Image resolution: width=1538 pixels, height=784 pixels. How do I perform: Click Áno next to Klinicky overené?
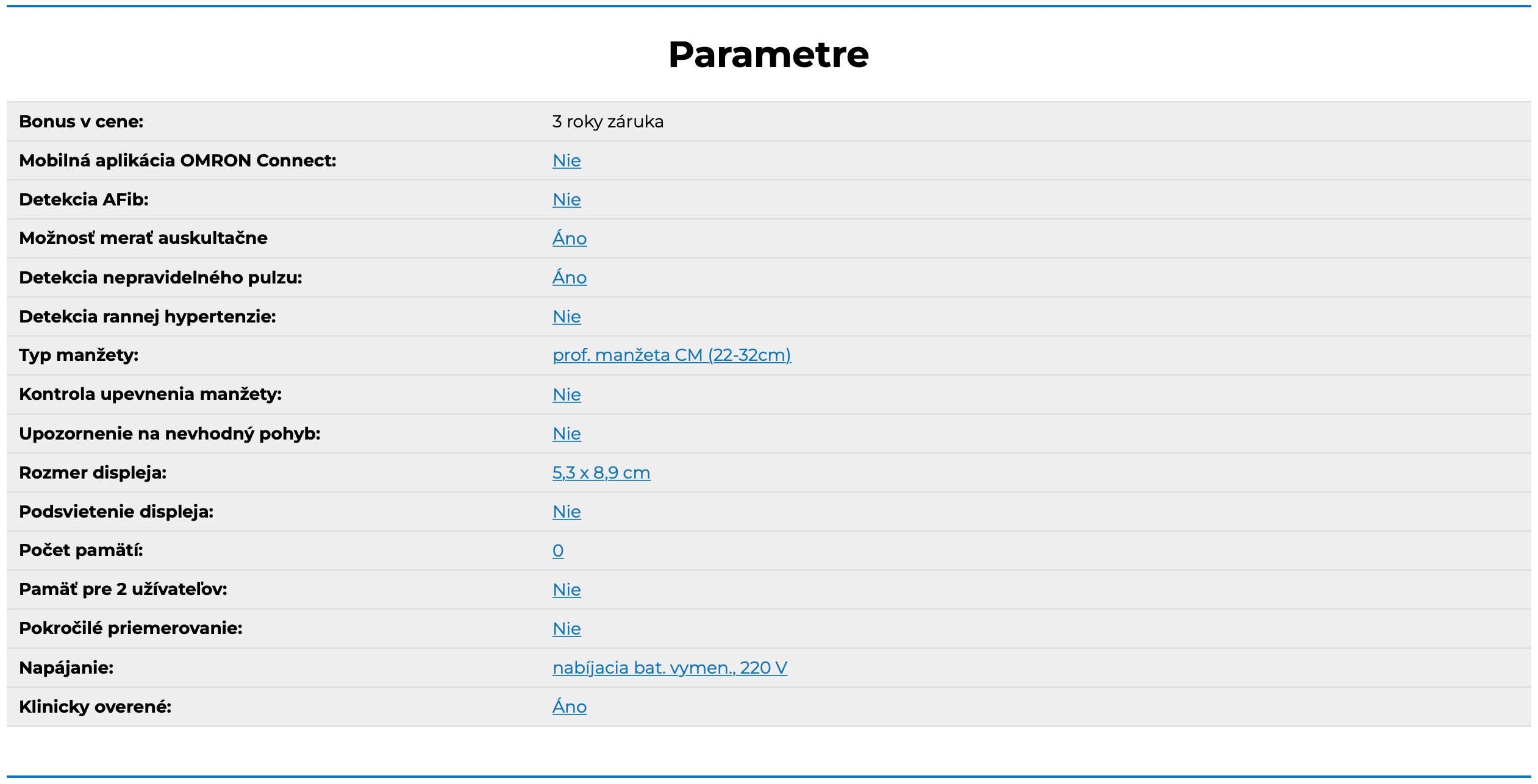pos(570,707)
